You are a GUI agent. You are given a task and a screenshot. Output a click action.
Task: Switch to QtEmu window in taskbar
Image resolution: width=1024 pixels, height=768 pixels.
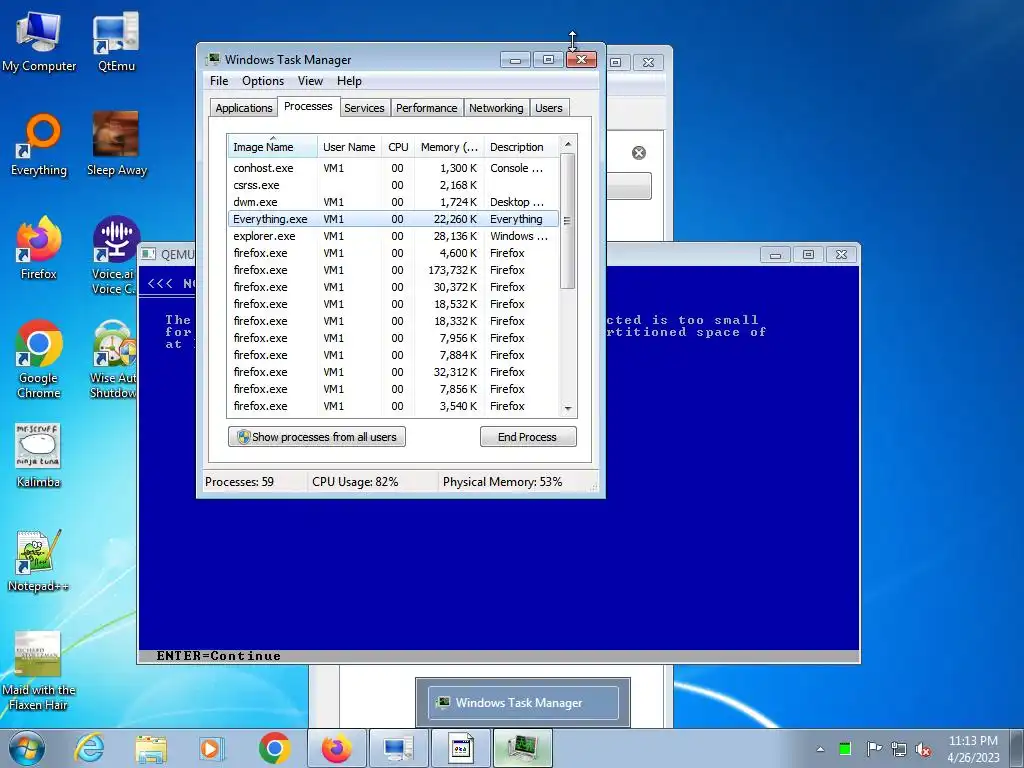point(398,748)
